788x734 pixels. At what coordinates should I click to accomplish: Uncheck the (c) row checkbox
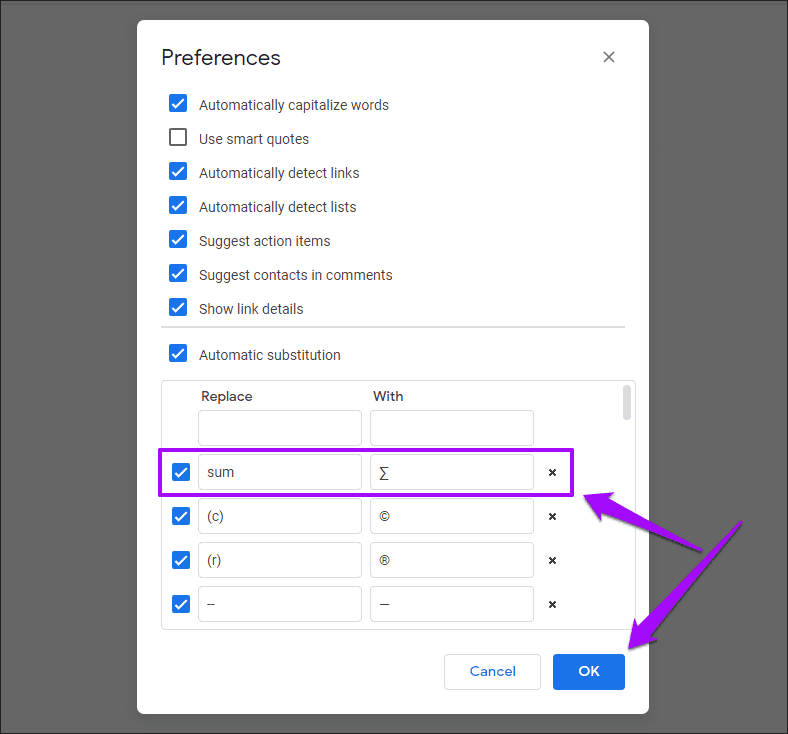click(181, 516)
